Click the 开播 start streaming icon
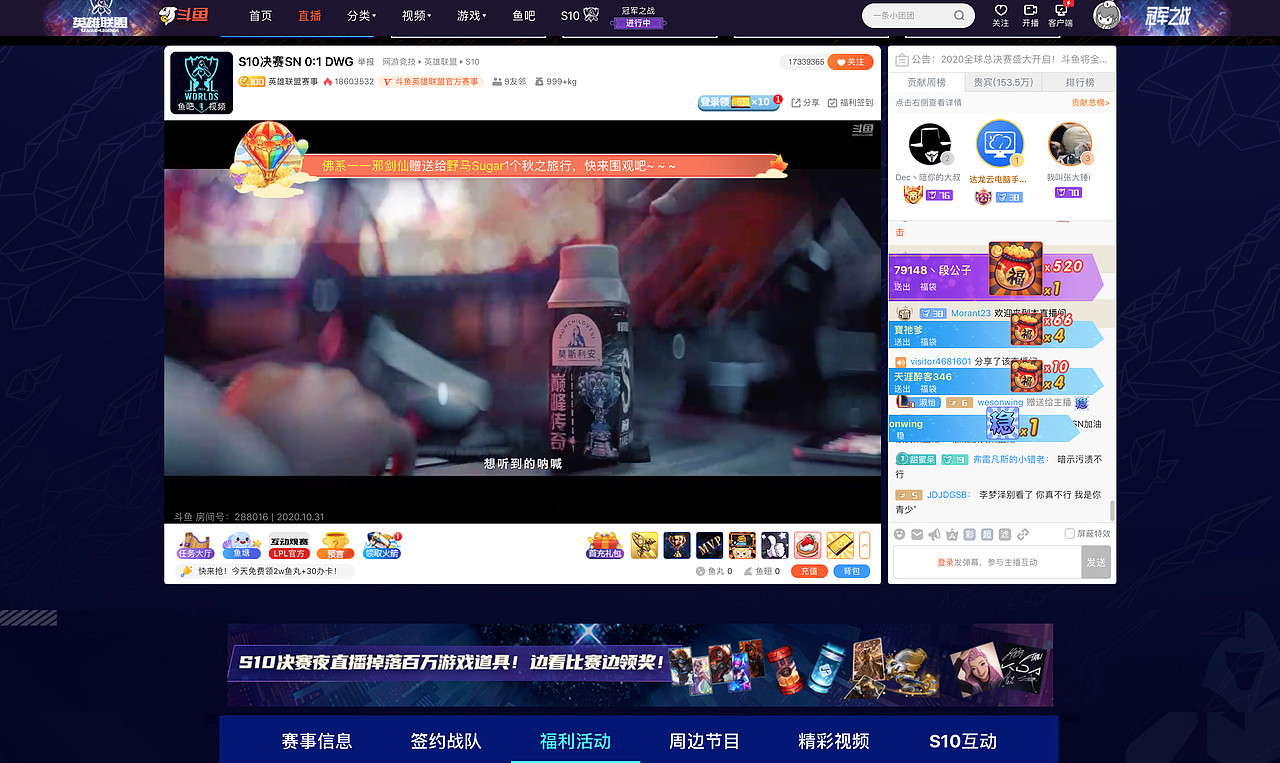Viewport: 1280px width, 763px height. 1031,15
